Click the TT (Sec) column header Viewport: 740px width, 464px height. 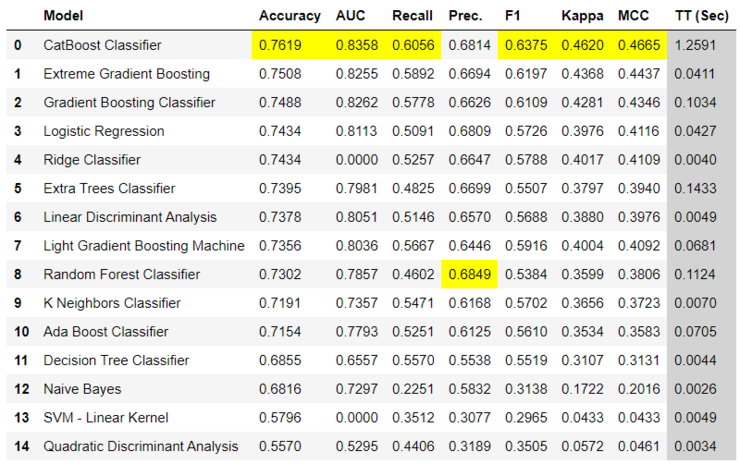pyautogui.click(x=701, y=16)
